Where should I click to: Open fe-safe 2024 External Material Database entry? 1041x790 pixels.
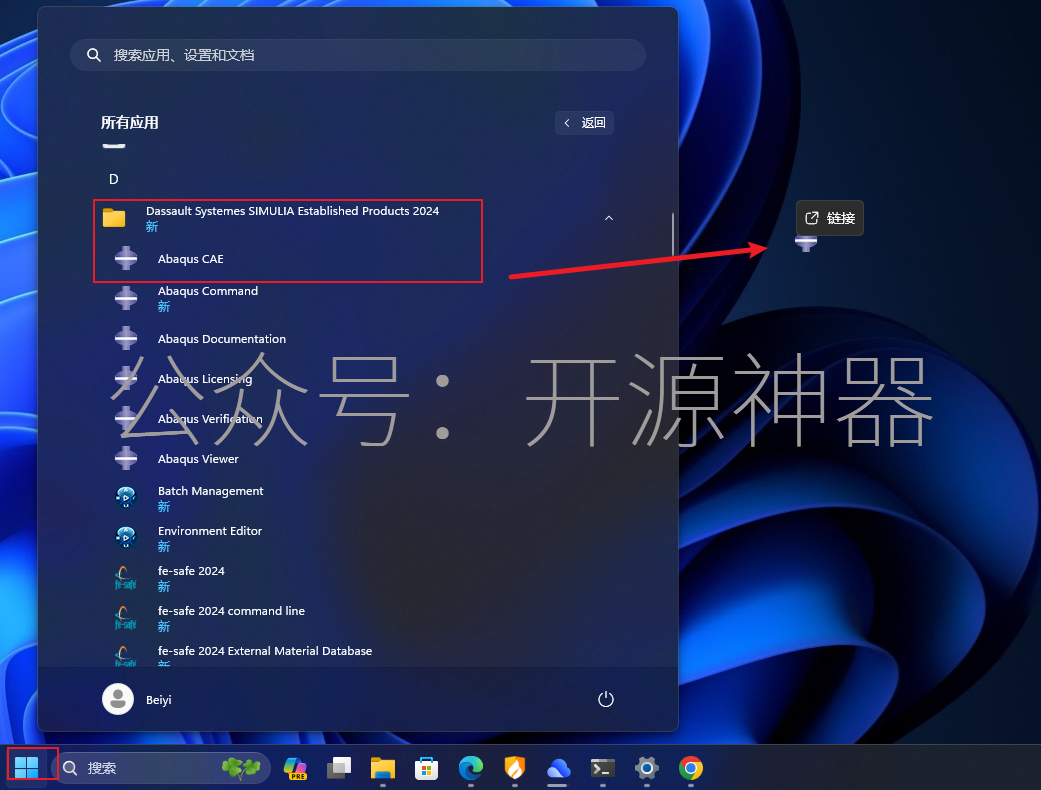[x=359, y=653]
